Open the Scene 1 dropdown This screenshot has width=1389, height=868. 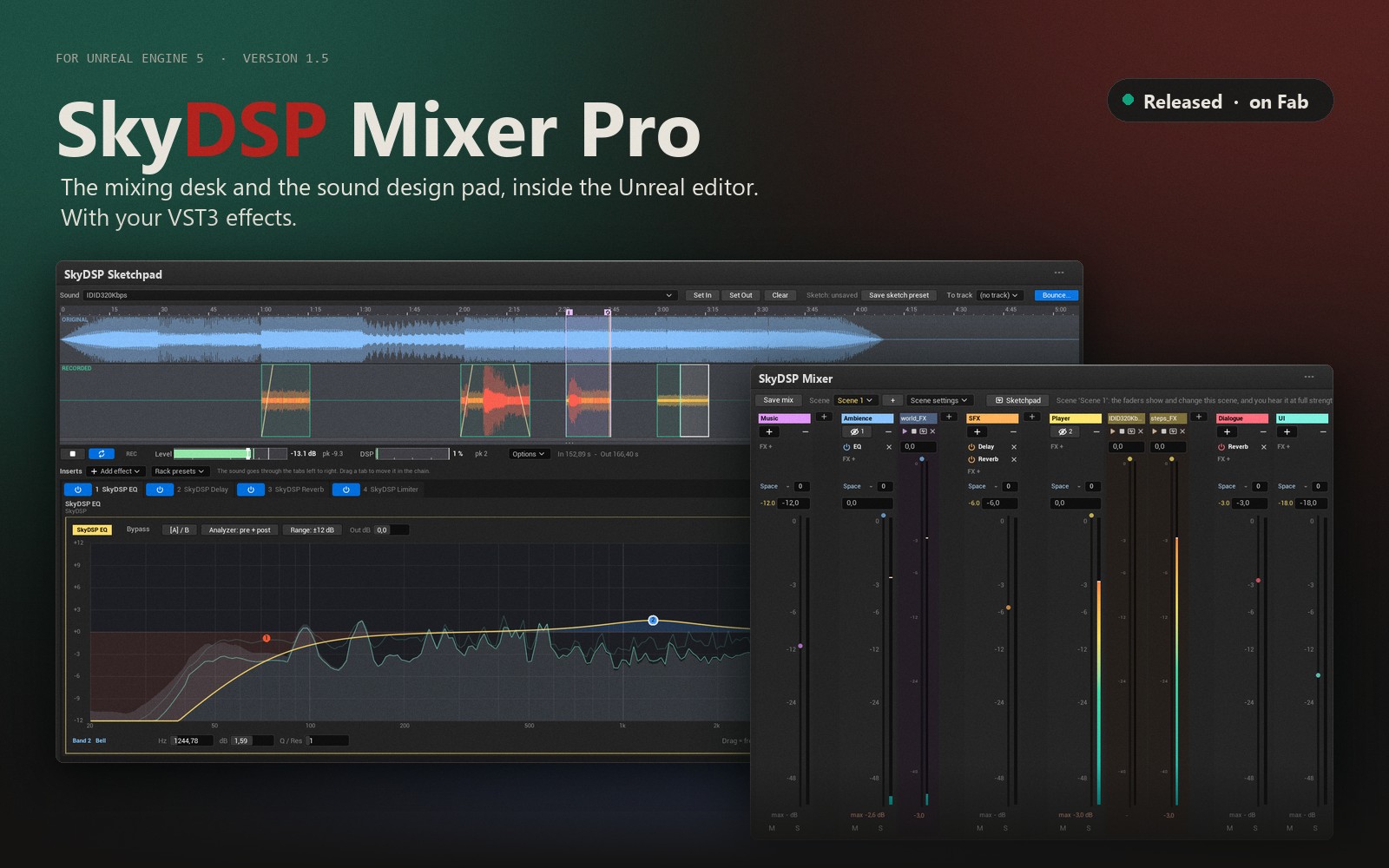pos(855,400)
